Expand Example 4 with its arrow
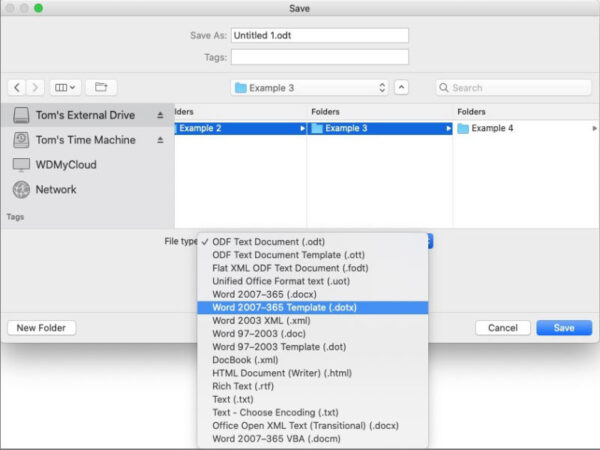Image resolution: width=600 pixels, height=450 pixels. click(594, 128)
